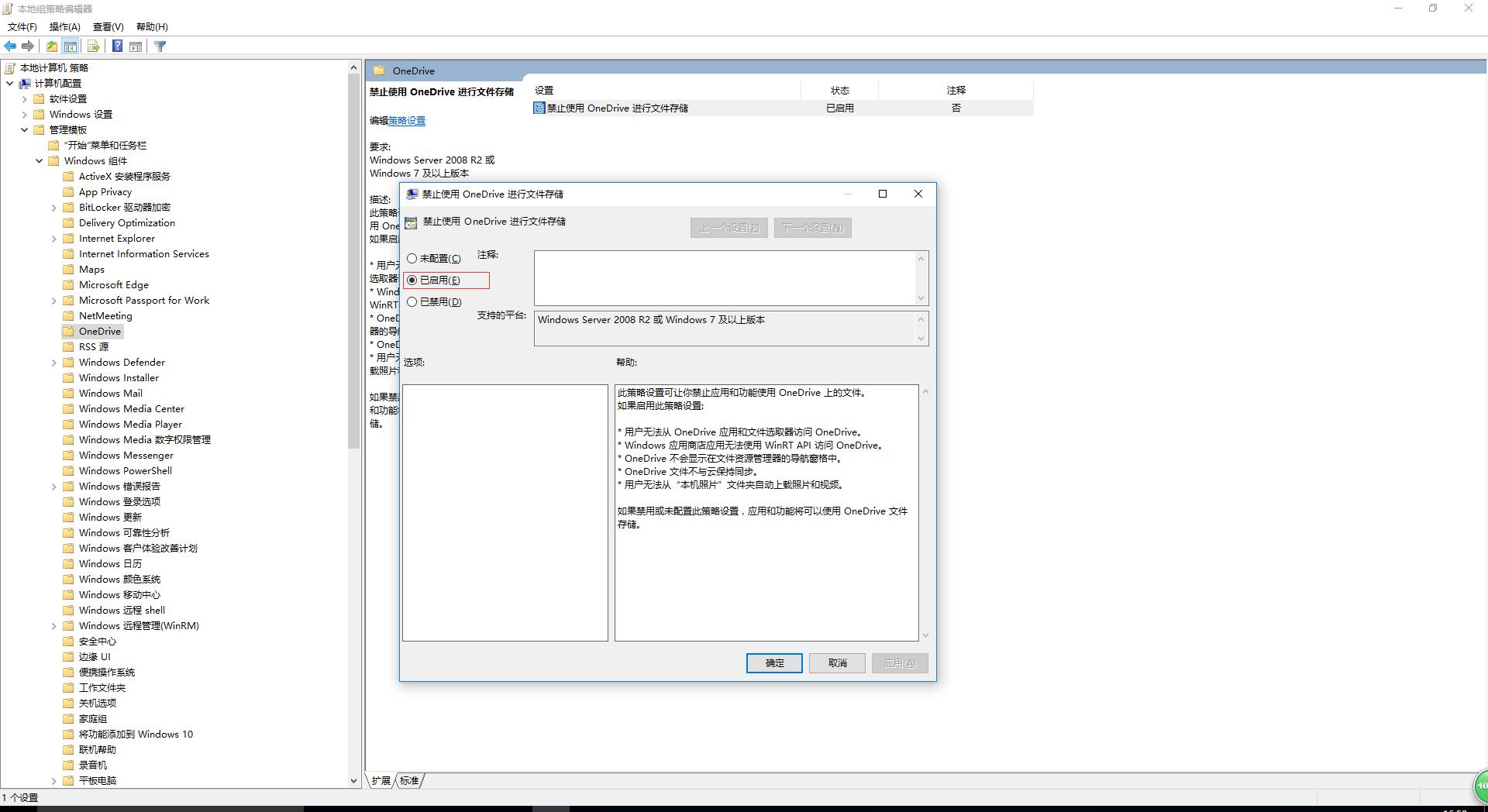Click the 设置 column header
Screen dimensions: 1488x812
click(x=666, y=91)
